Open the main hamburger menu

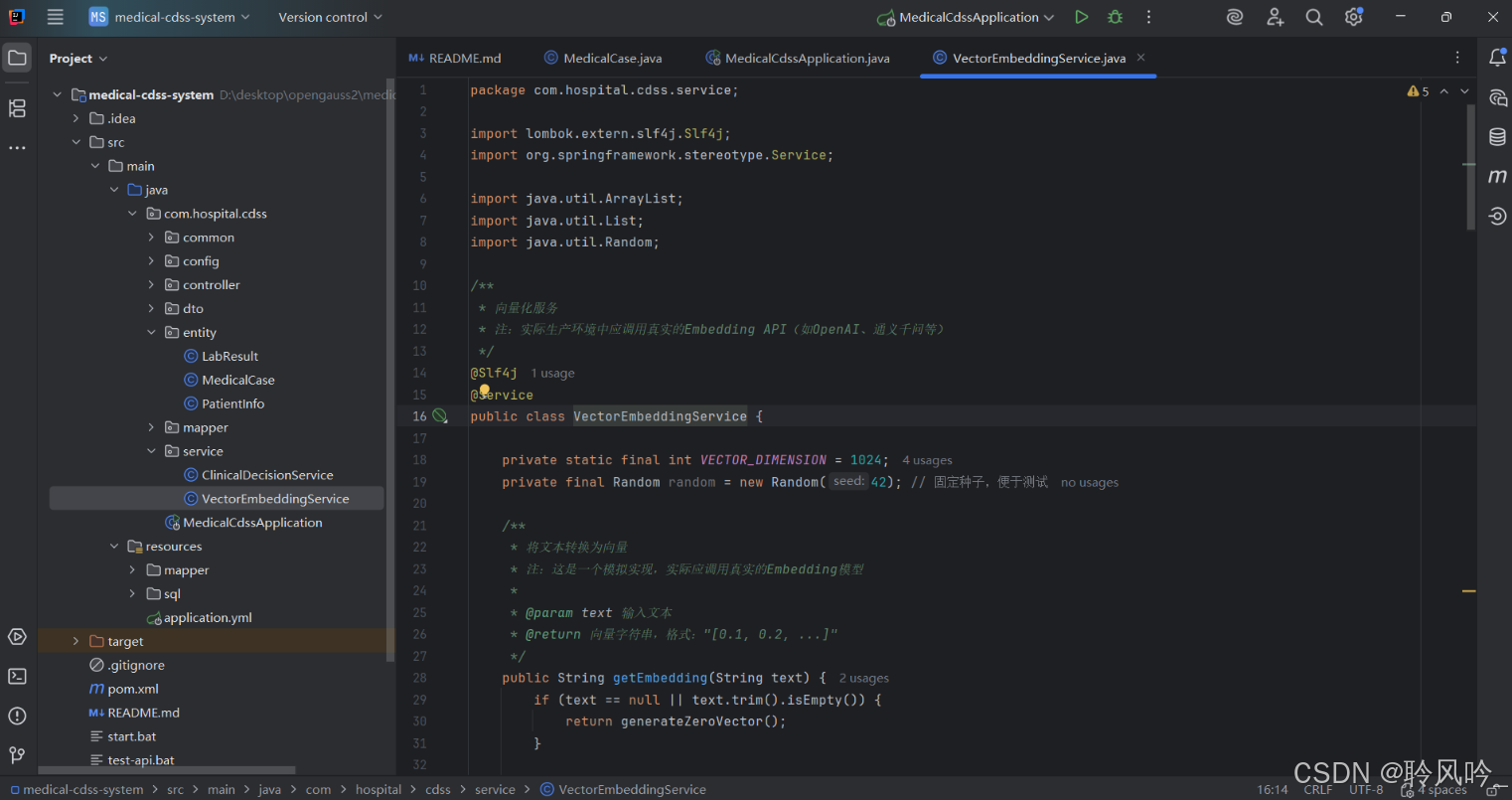[56, 17]
